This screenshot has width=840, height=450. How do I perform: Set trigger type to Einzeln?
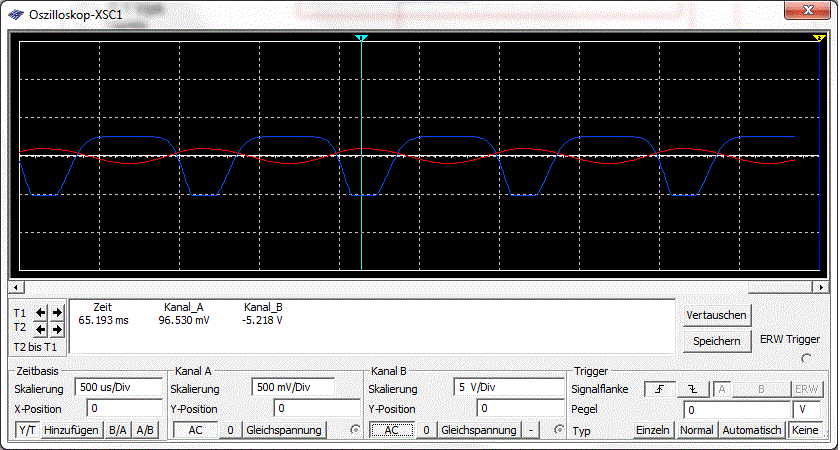click(653, 430)
